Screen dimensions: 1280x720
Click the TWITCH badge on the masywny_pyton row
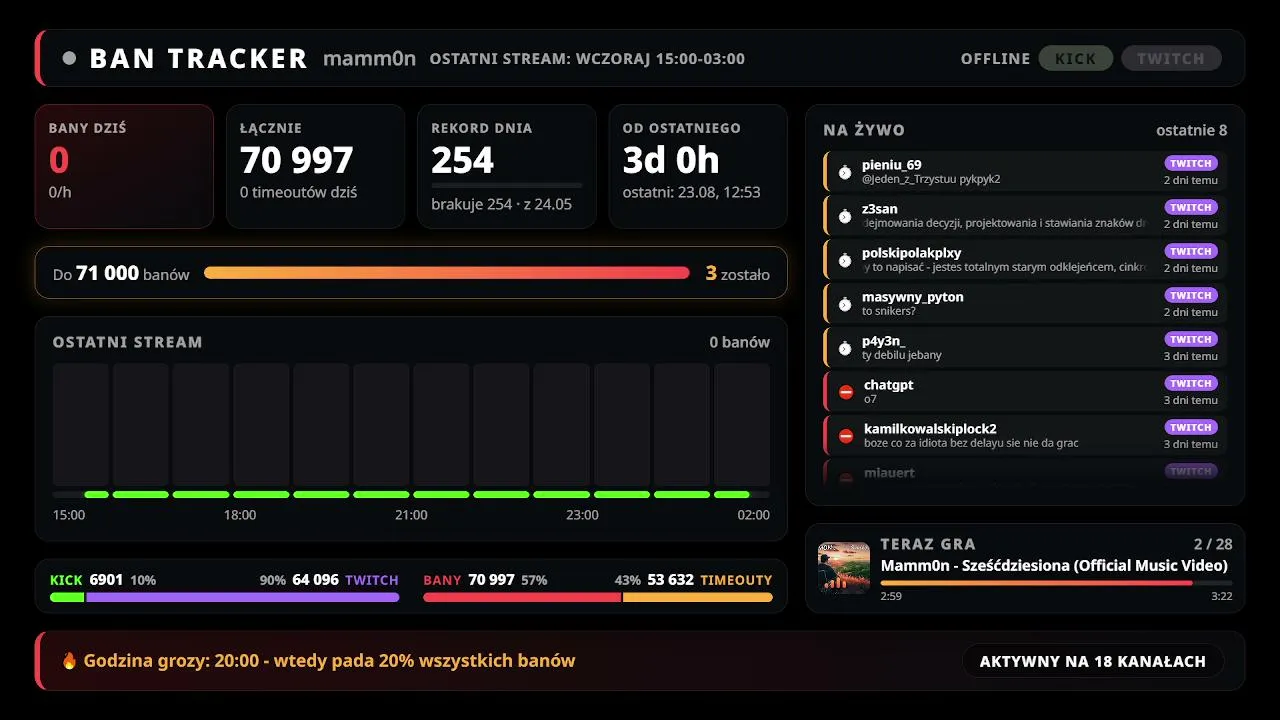1191,295
